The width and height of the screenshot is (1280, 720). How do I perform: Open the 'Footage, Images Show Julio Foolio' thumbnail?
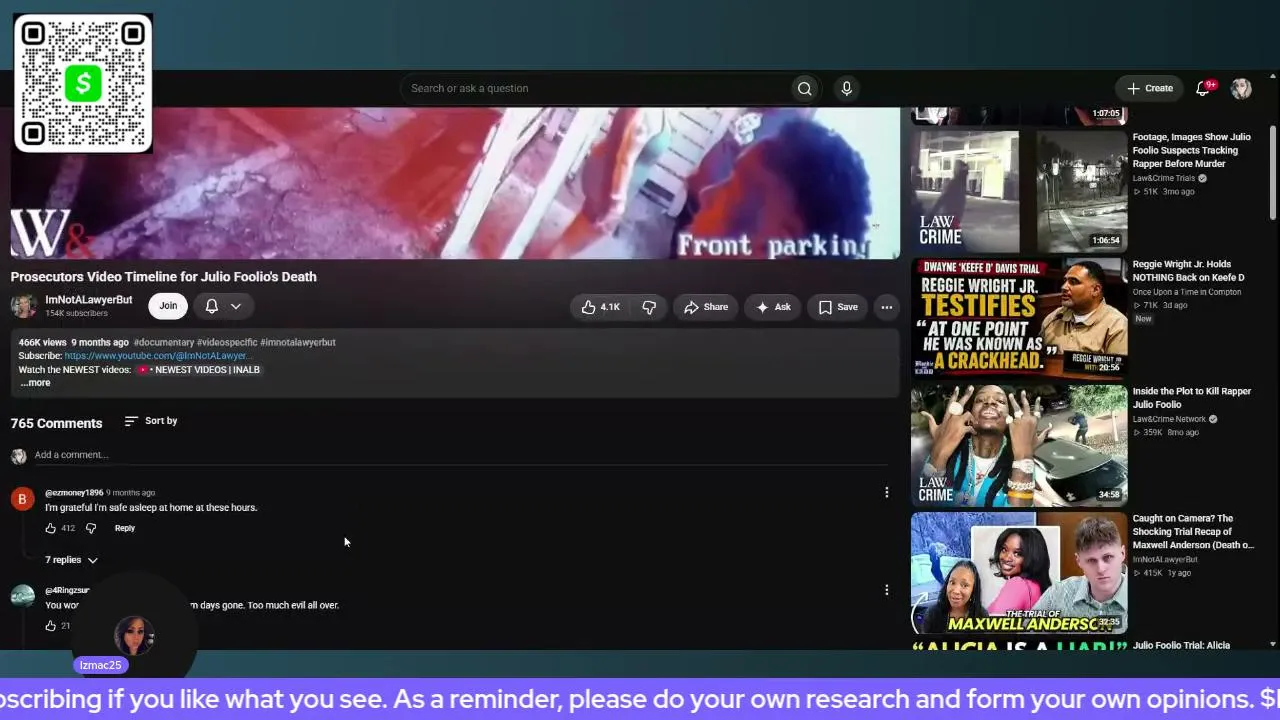tap(1019, 190)
